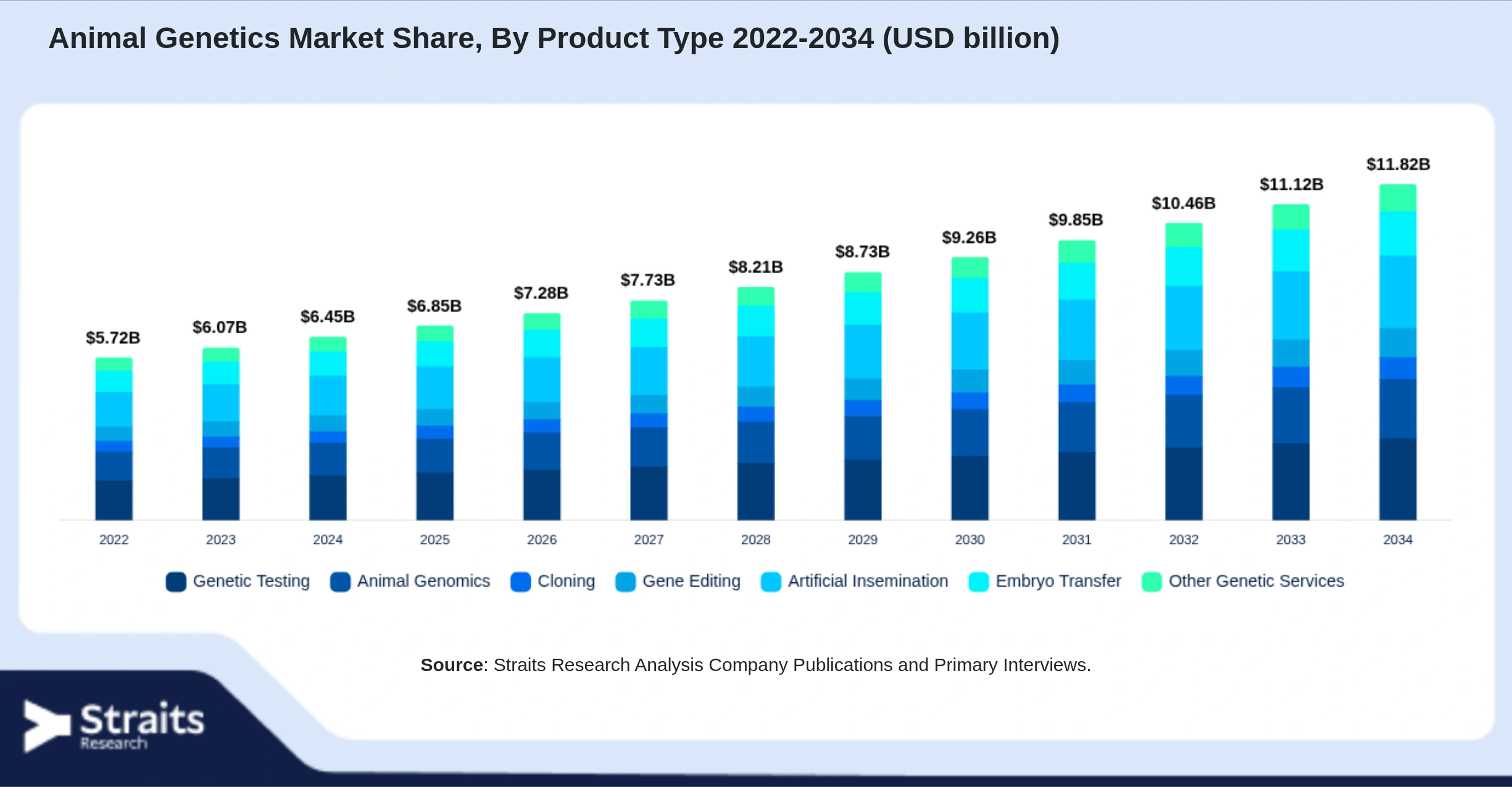This screenshot has width=1512, height=787.
Task: Select the $9.26B total label
Action: 969,237
